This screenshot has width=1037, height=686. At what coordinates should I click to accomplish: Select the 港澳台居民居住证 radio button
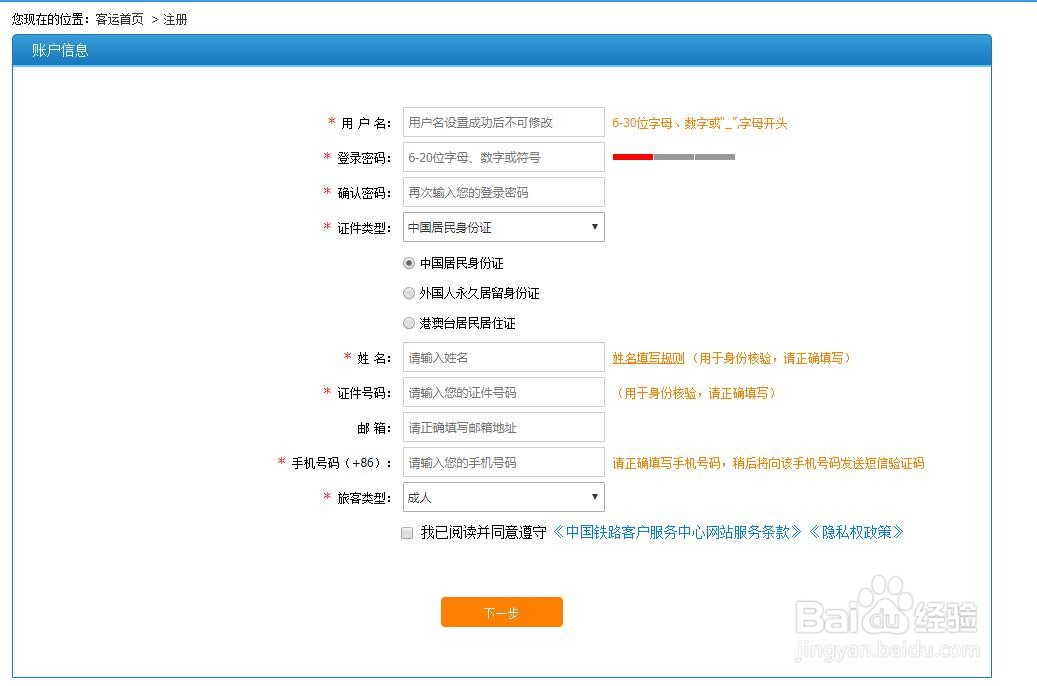pyautogui.click(x=409, y=323)
